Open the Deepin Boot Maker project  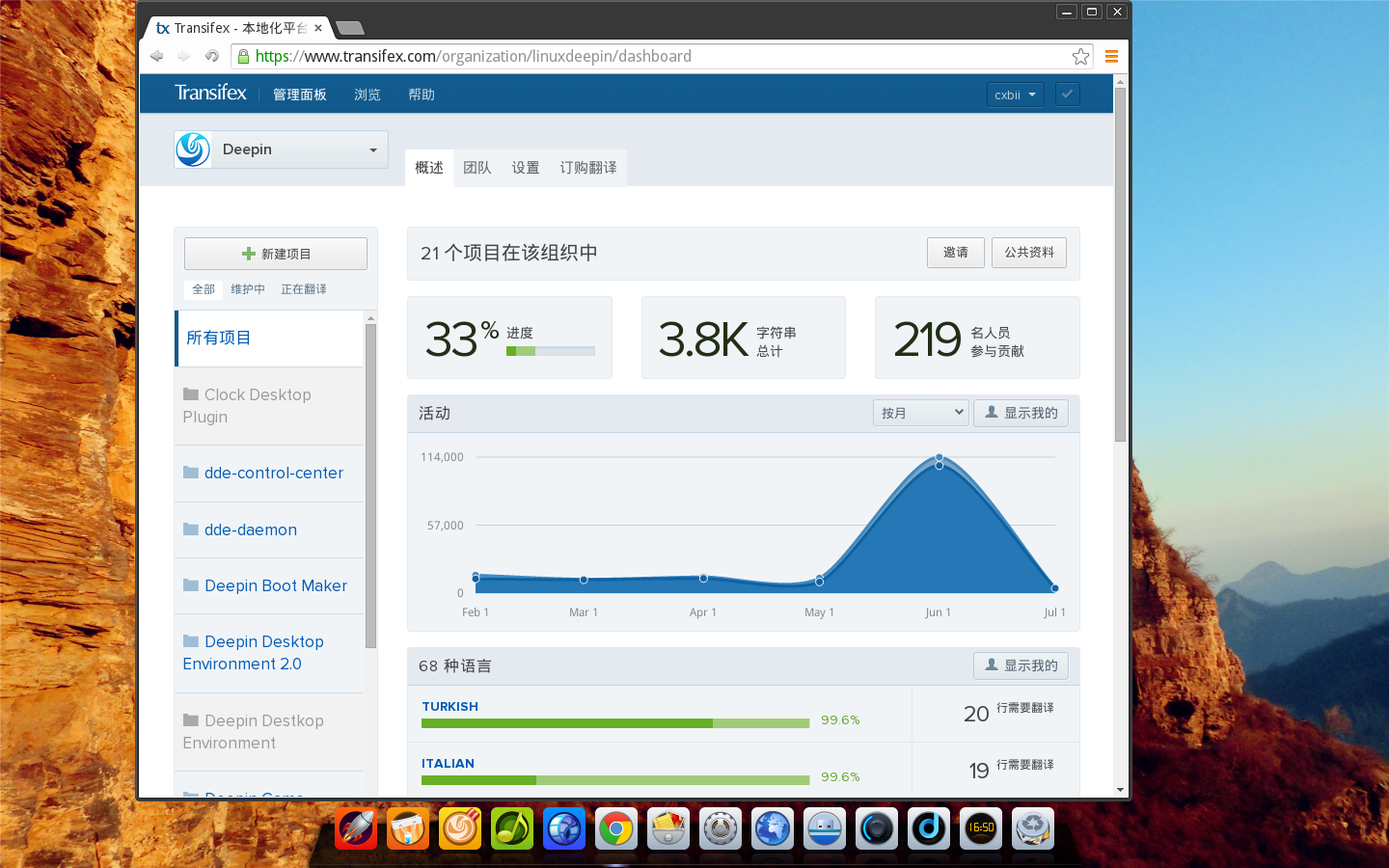click(268, 586)
